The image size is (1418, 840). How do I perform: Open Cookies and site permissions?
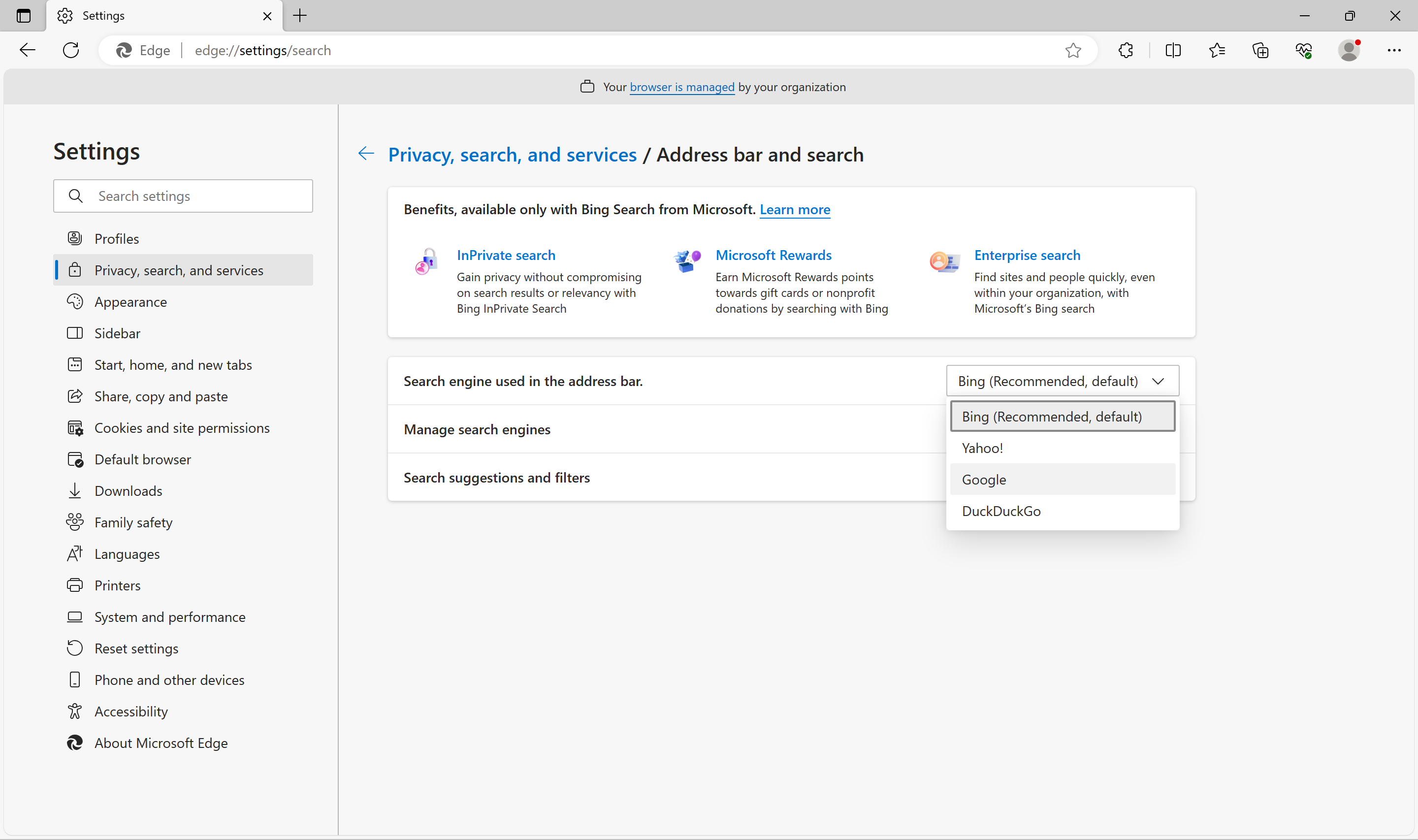(183, 427)
